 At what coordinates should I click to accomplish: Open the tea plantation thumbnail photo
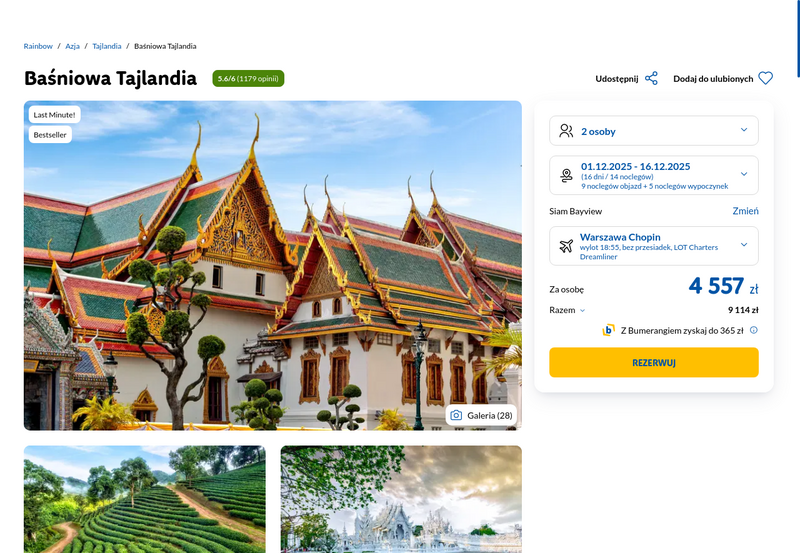(144, 499)
